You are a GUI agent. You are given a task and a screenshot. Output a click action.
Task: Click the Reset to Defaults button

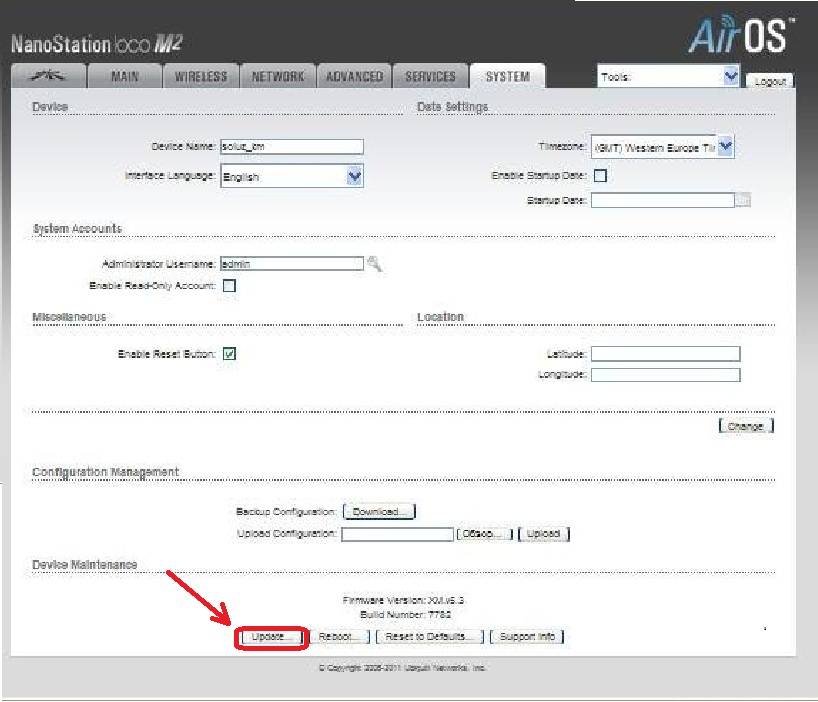click(x=430, y=637)
